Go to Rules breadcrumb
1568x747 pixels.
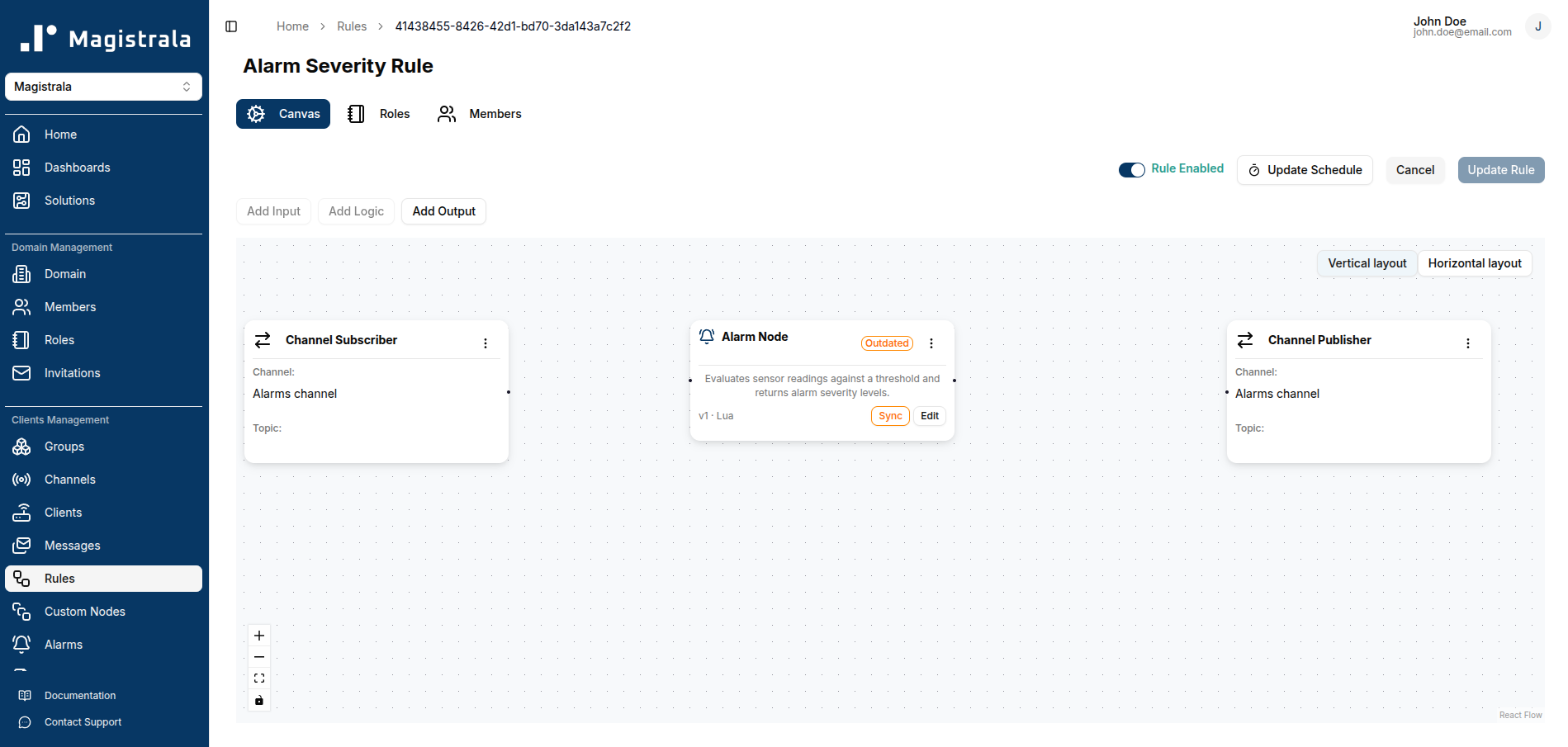352,26
